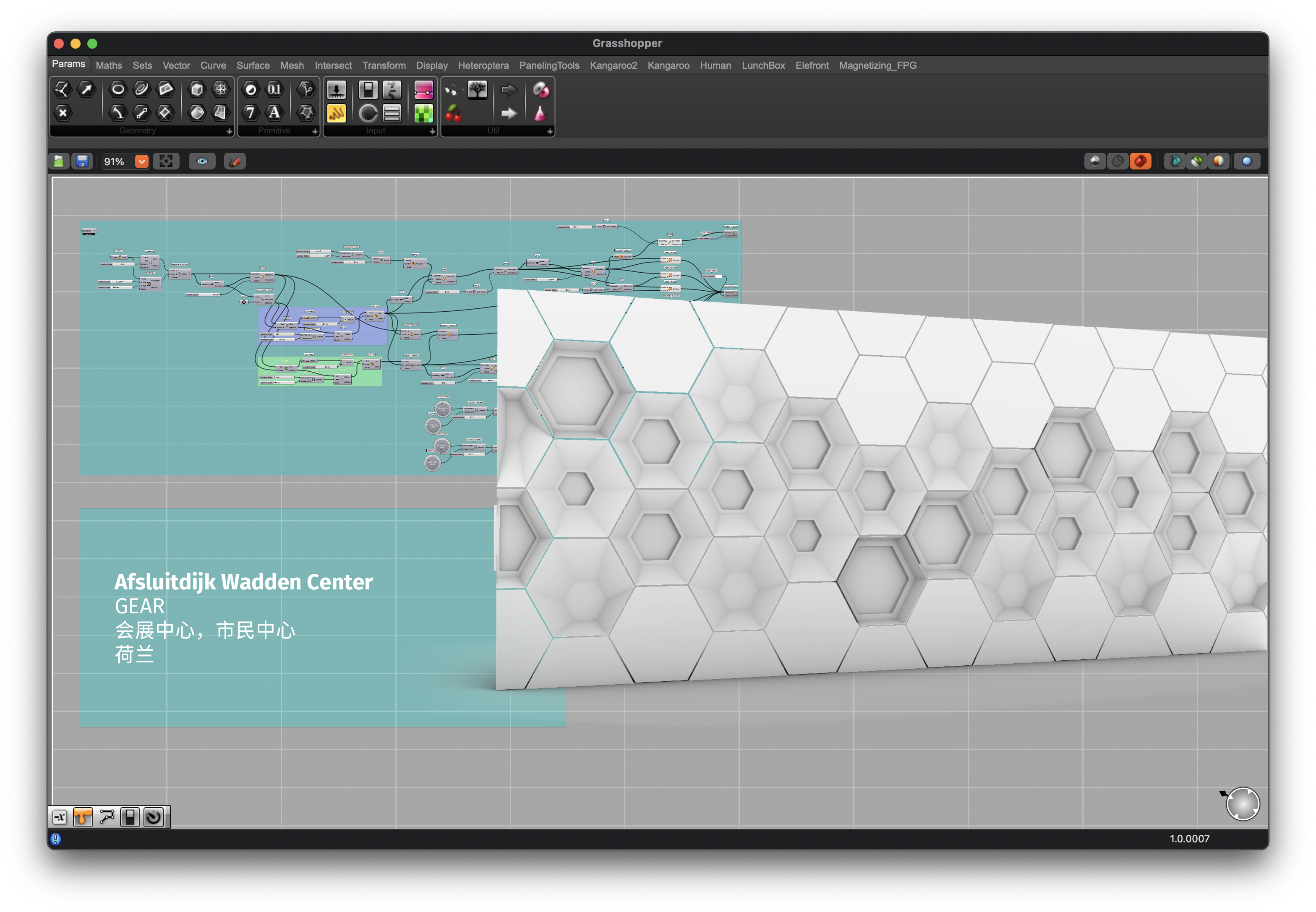Click the Save document floppy icon
Screen dimensions: 1316x912
(82, 162)
